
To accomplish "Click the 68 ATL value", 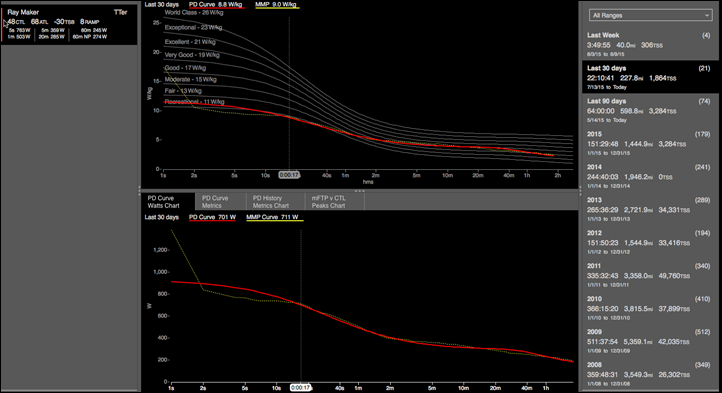I will coord(40,22).
